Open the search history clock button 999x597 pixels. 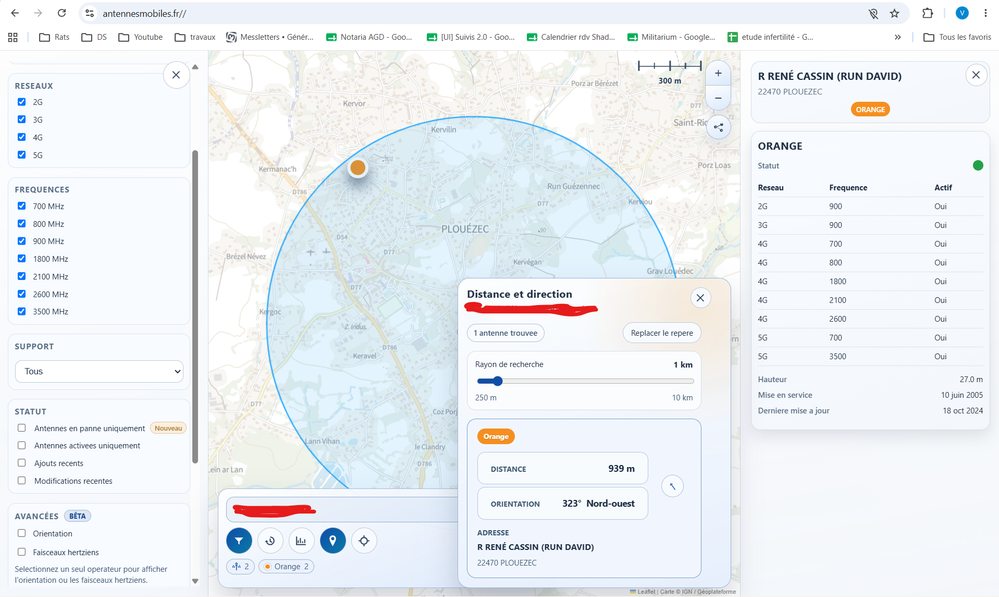click(270, 541)
